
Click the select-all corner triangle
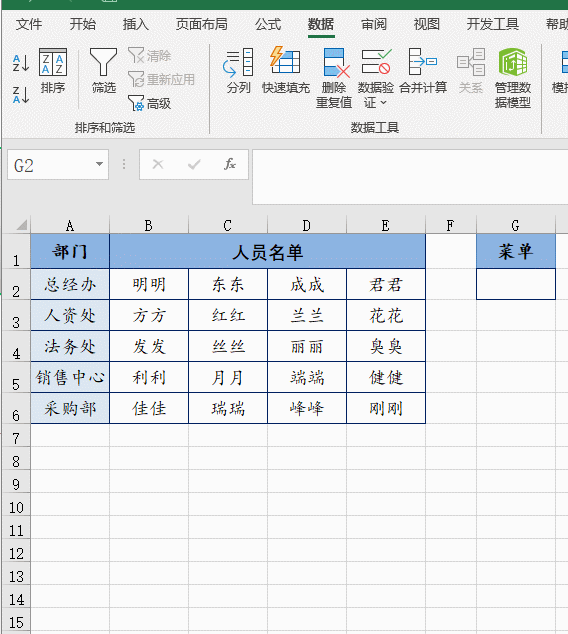click(22, 224)
